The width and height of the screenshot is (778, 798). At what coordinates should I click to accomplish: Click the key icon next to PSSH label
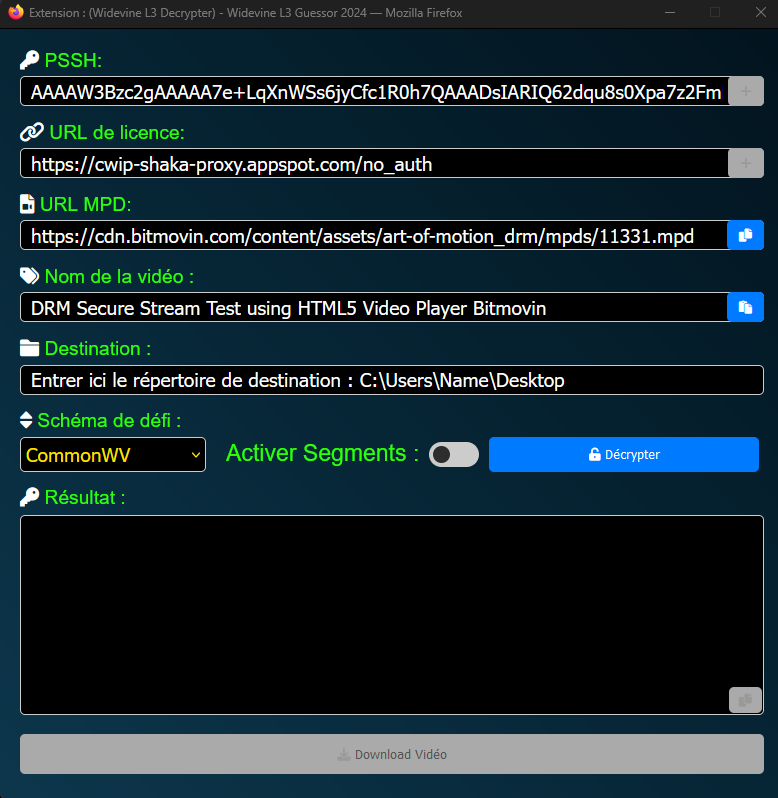point(30,60)
